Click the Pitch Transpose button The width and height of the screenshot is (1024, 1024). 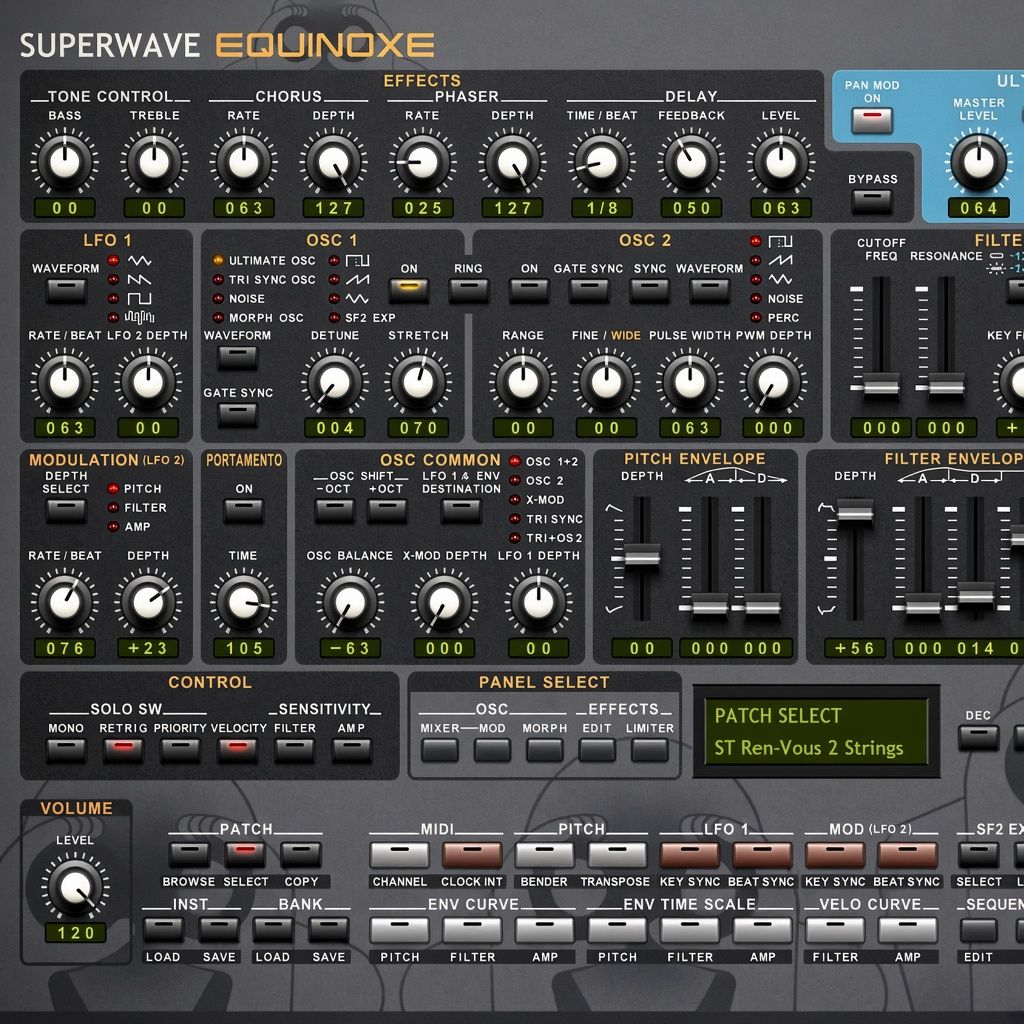pyautogui.click(x=617, y=855)
